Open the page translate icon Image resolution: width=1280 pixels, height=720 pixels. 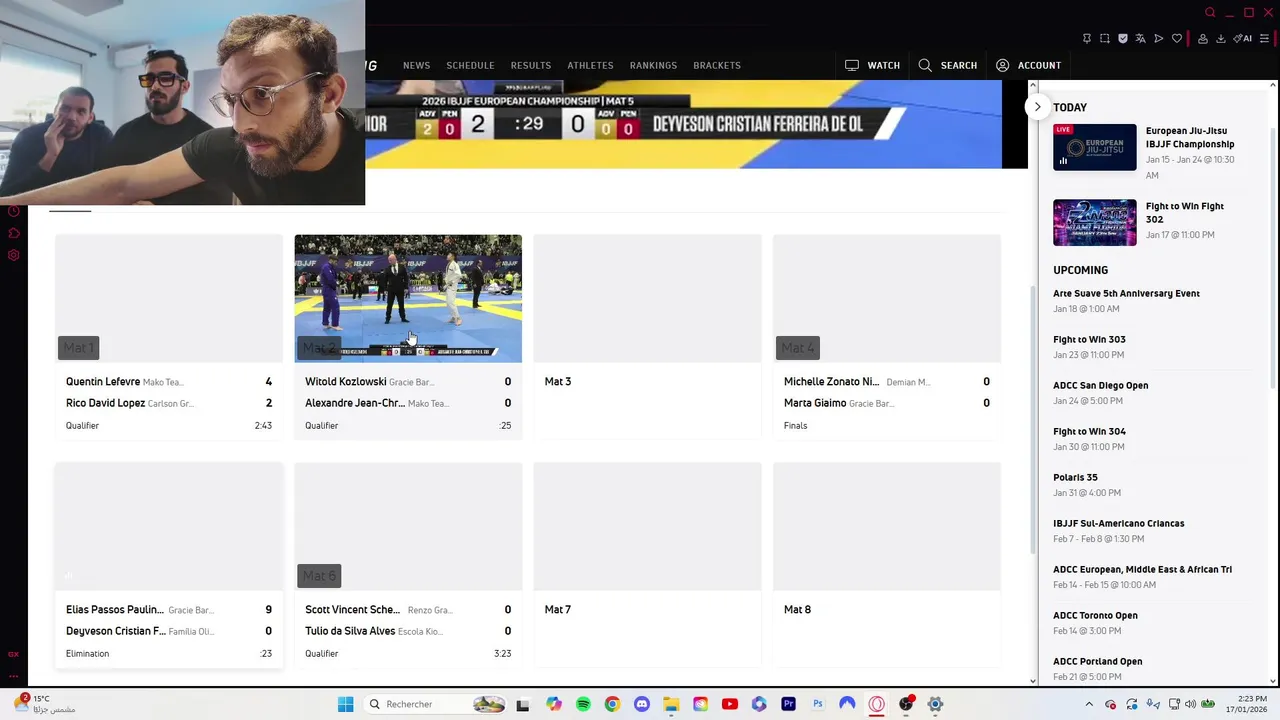click(x=1141, y=39)
